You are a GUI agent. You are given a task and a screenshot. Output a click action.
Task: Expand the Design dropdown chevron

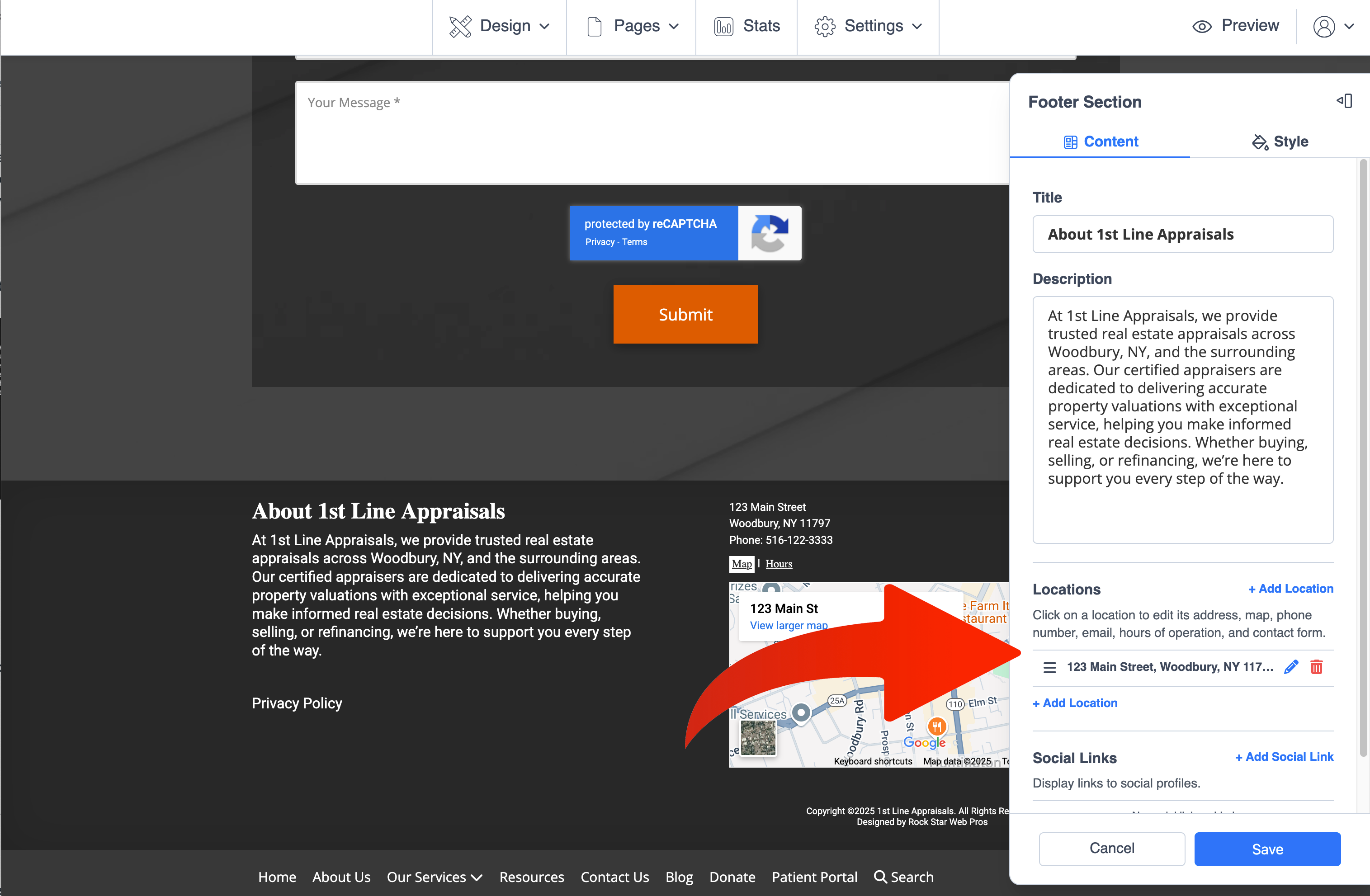tap(544, 27)
